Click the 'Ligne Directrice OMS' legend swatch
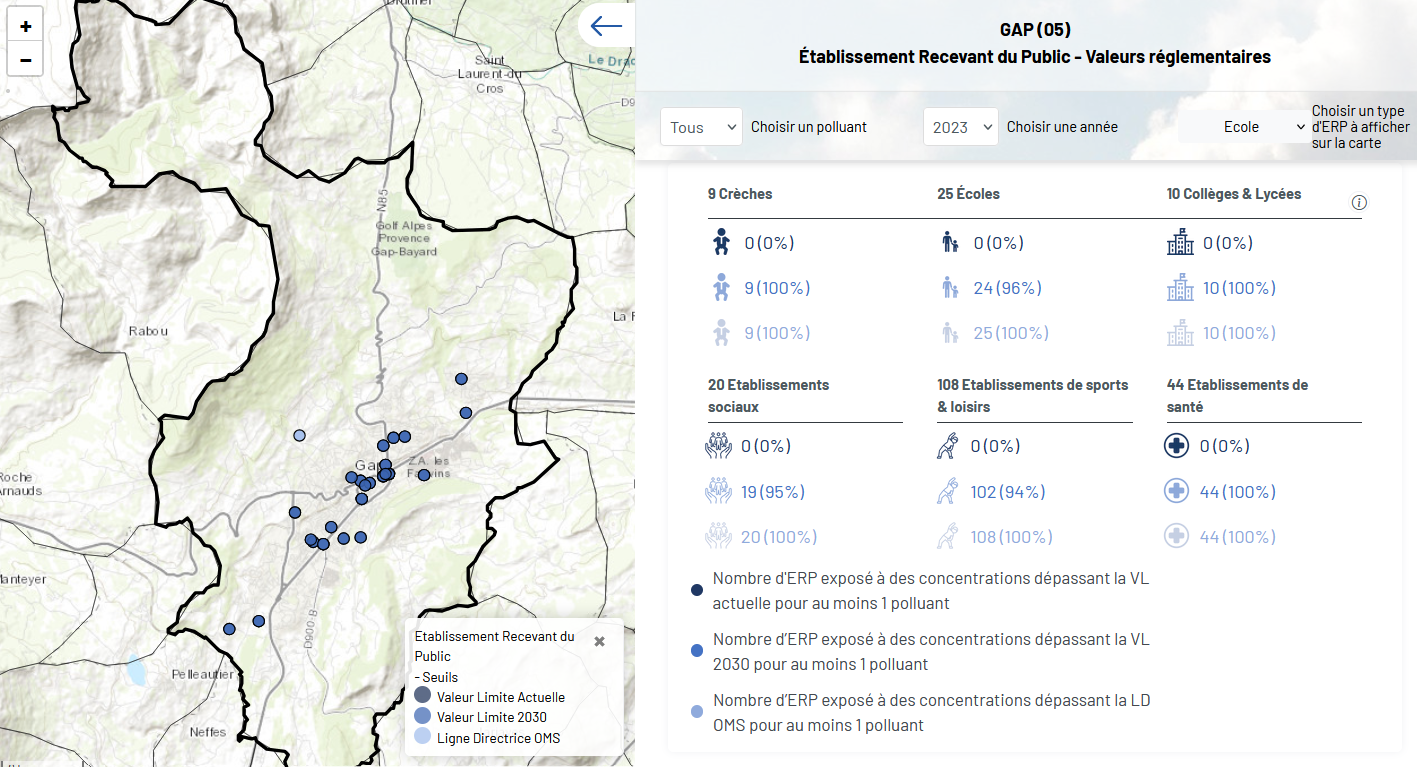This screenshot has height=767, width=1417. tap(422, 738)
